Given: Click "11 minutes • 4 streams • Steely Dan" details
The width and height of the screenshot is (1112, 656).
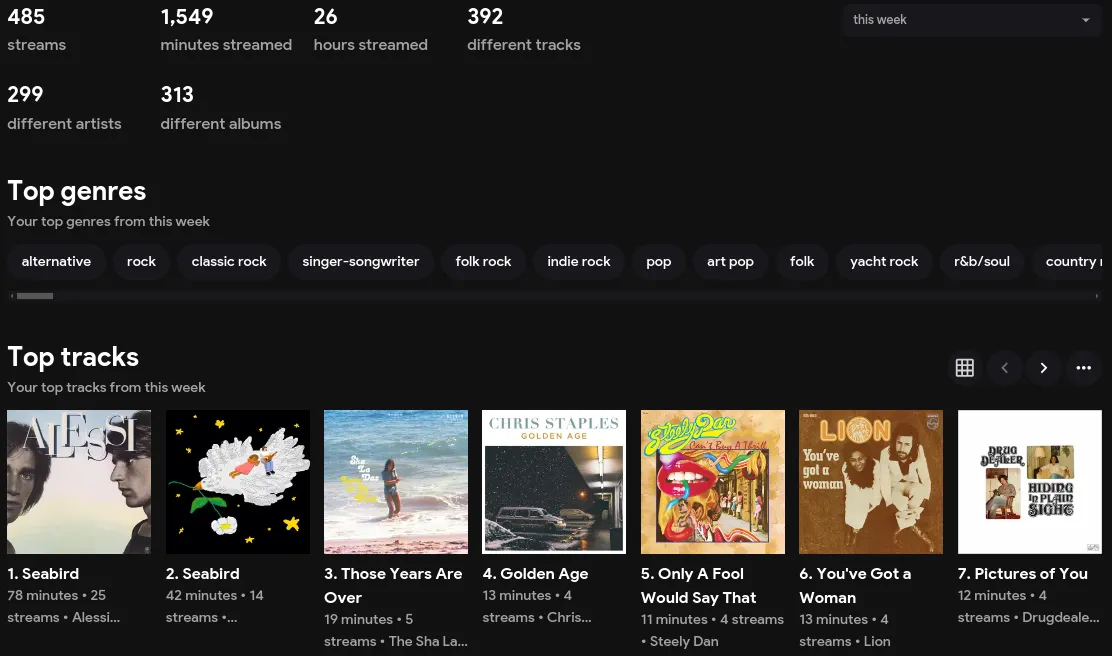Looking at the screenshot, I should 713,630.
